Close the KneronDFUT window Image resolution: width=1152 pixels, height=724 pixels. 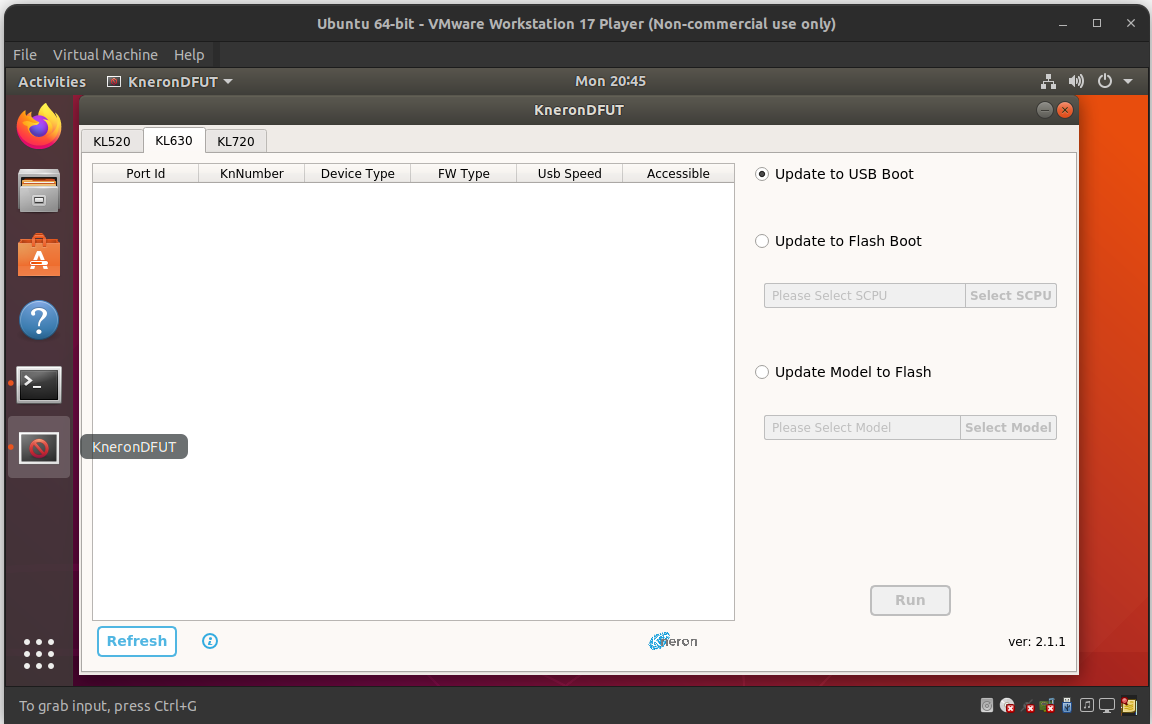(x=1065, y=110)
